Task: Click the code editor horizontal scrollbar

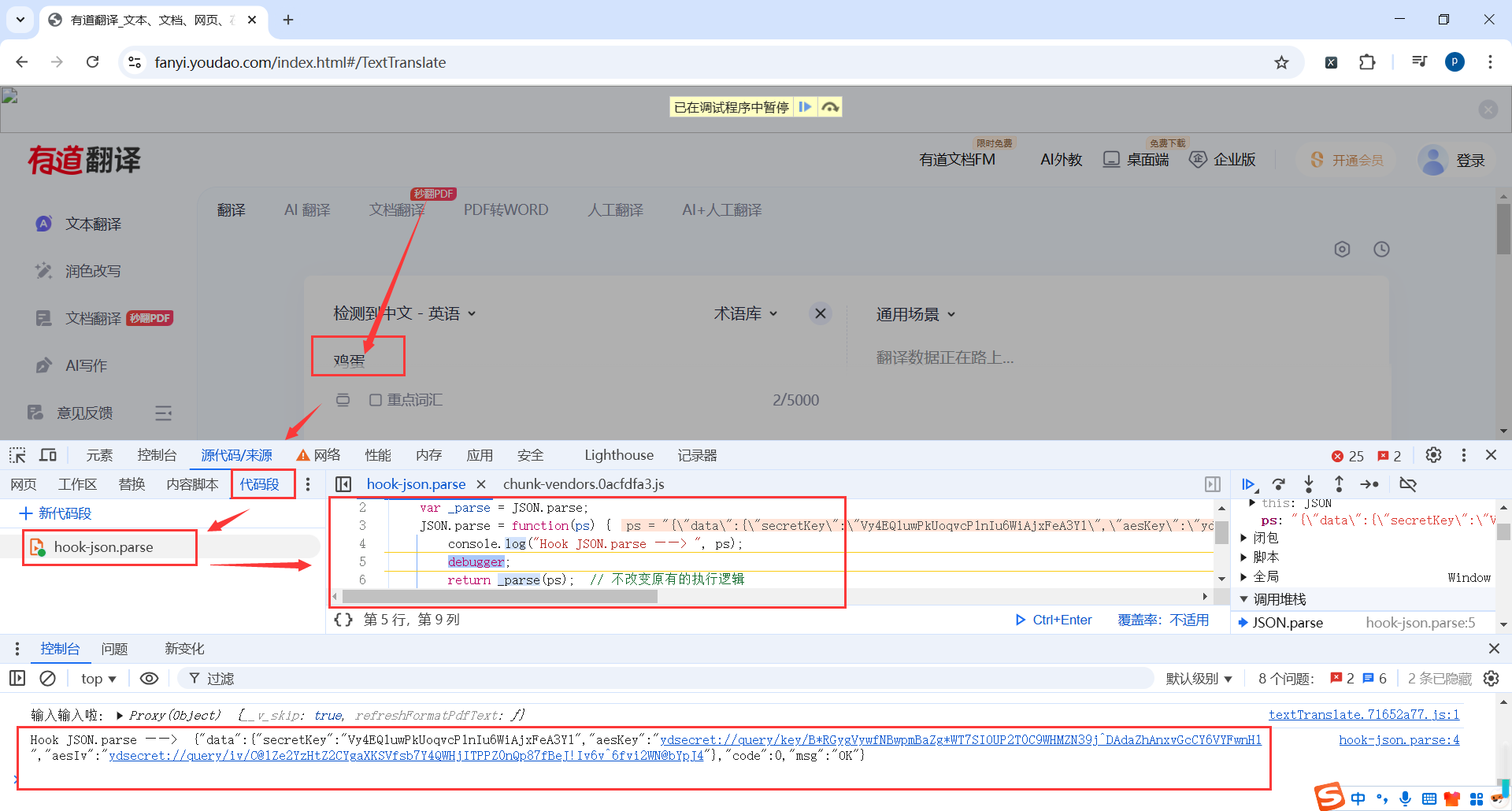Action: pyautogui.click(x=500, y=597)
